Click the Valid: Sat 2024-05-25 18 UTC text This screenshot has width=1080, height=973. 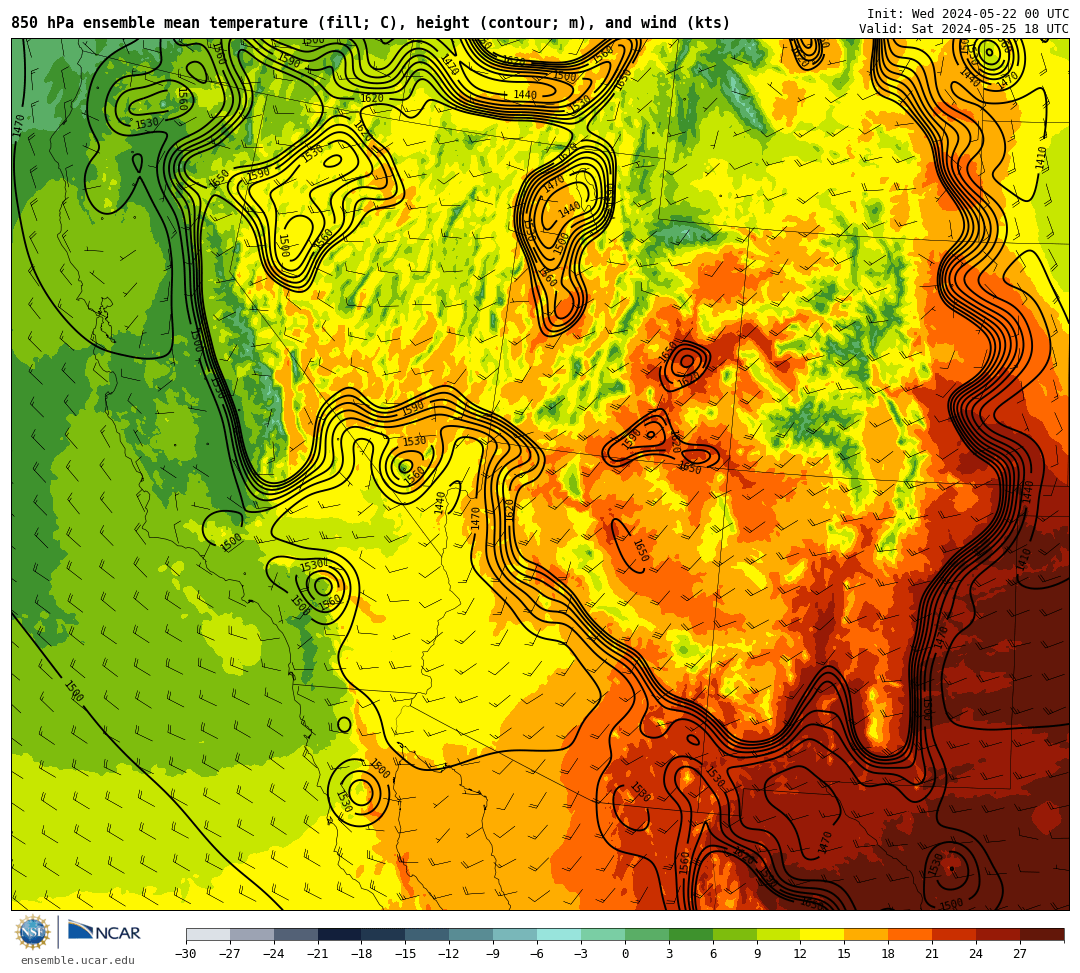coord(964,29)
